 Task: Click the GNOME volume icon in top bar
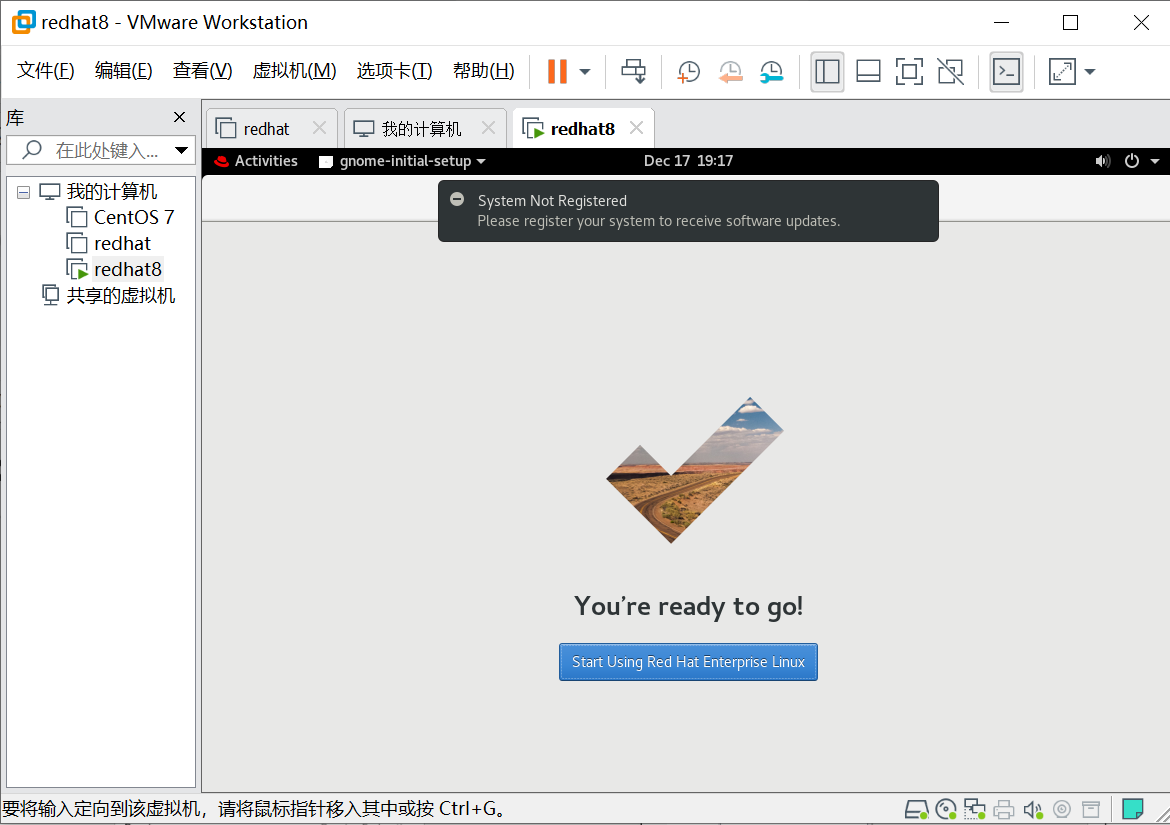pos(1102,161)
